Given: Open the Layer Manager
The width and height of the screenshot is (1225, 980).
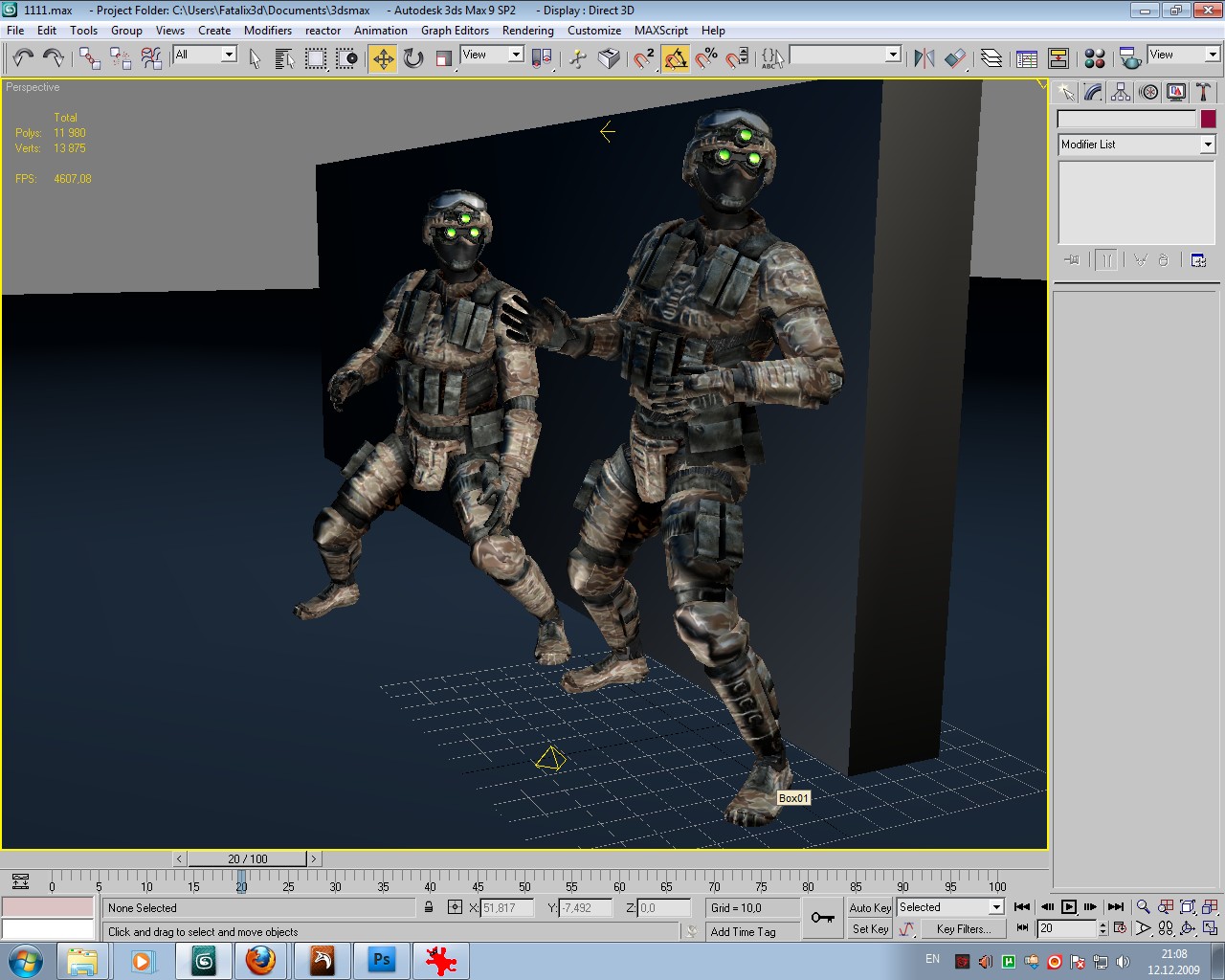Looking at the screenshot, I should 991,58.
